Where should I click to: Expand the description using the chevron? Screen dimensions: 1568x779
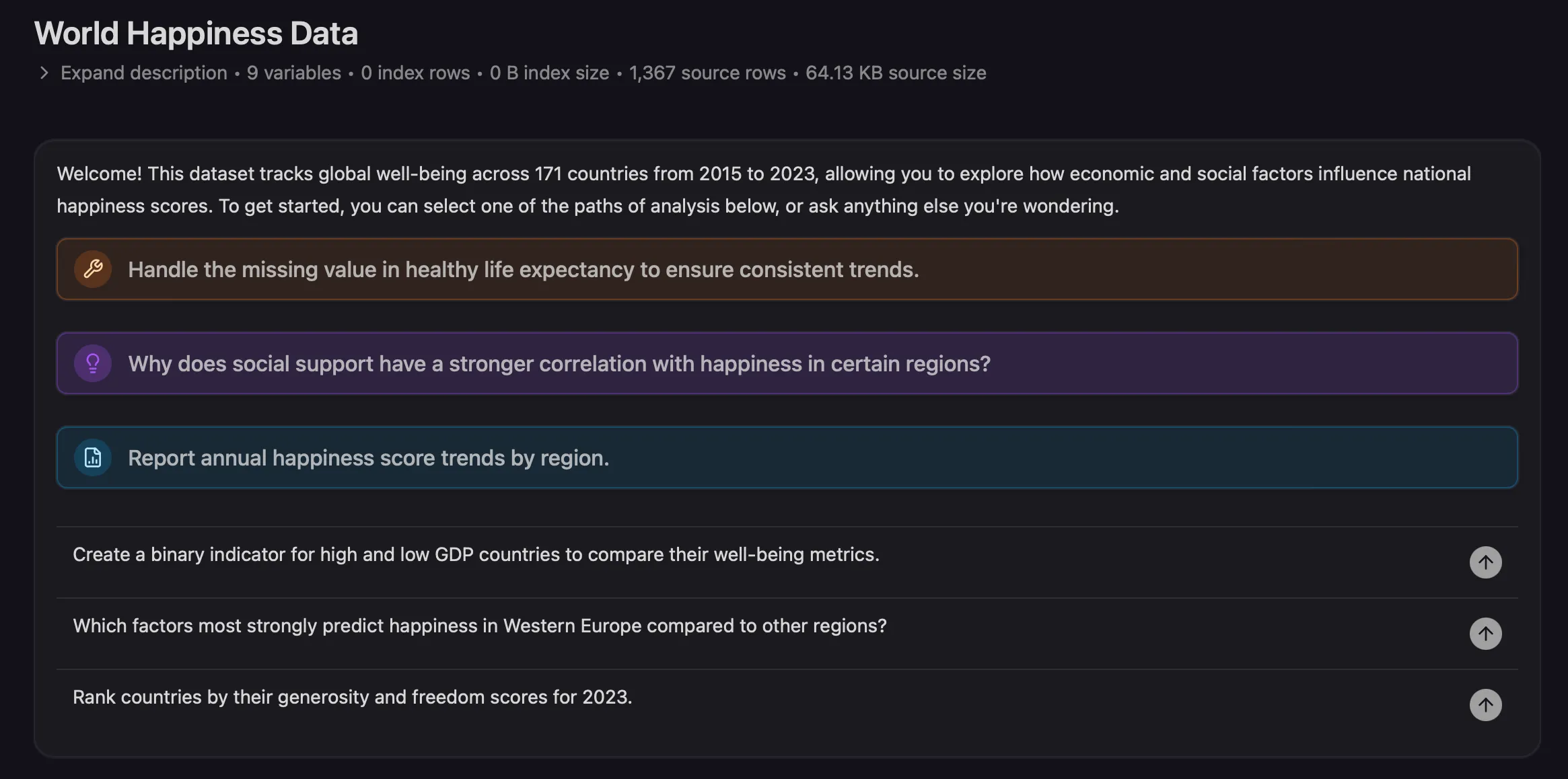(44, 73)
